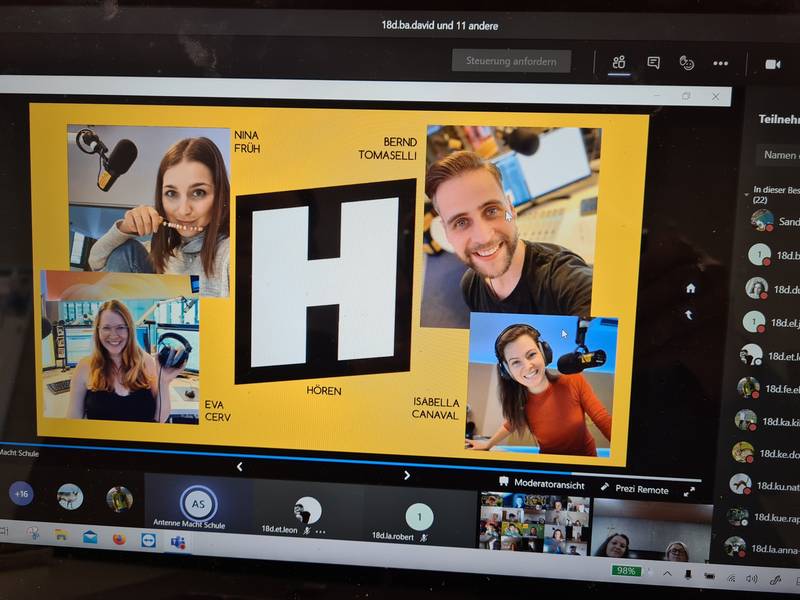The height and width of the screenshot is (600, 800).
Task: Open more options on 18d.et.leon tile
Action: click(320, 532)
